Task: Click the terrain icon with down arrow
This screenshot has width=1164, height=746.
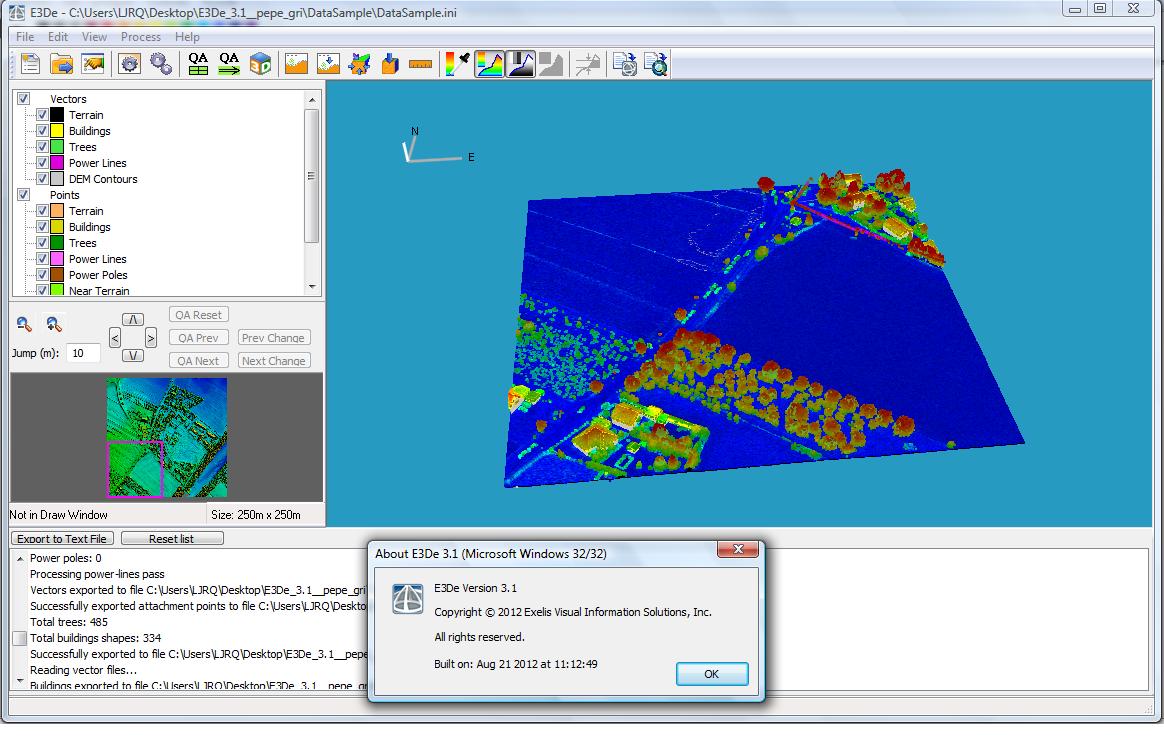Action: tap(328, 64)
